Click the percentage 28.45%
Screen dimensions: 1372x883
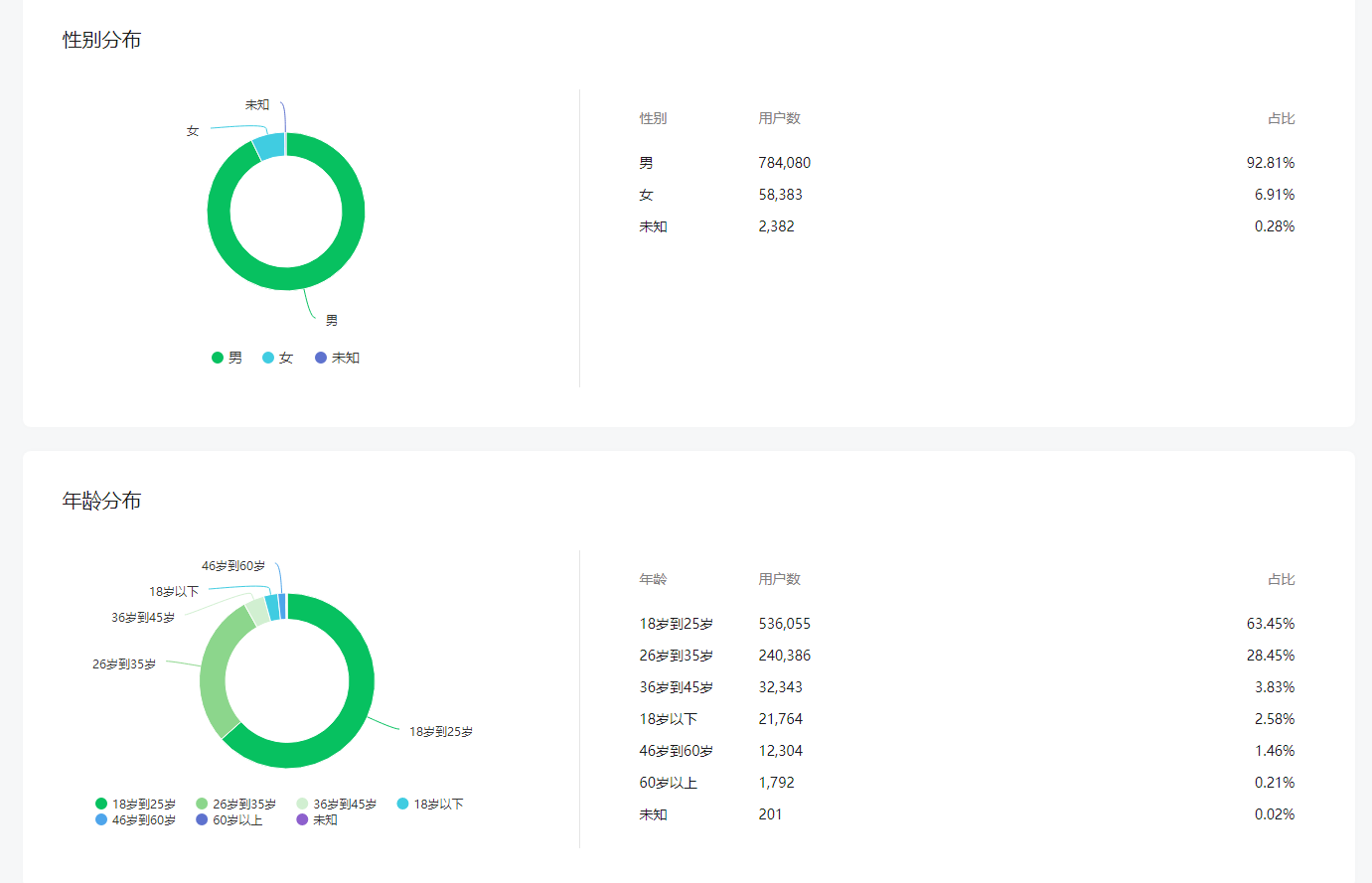pos(1271,656)
